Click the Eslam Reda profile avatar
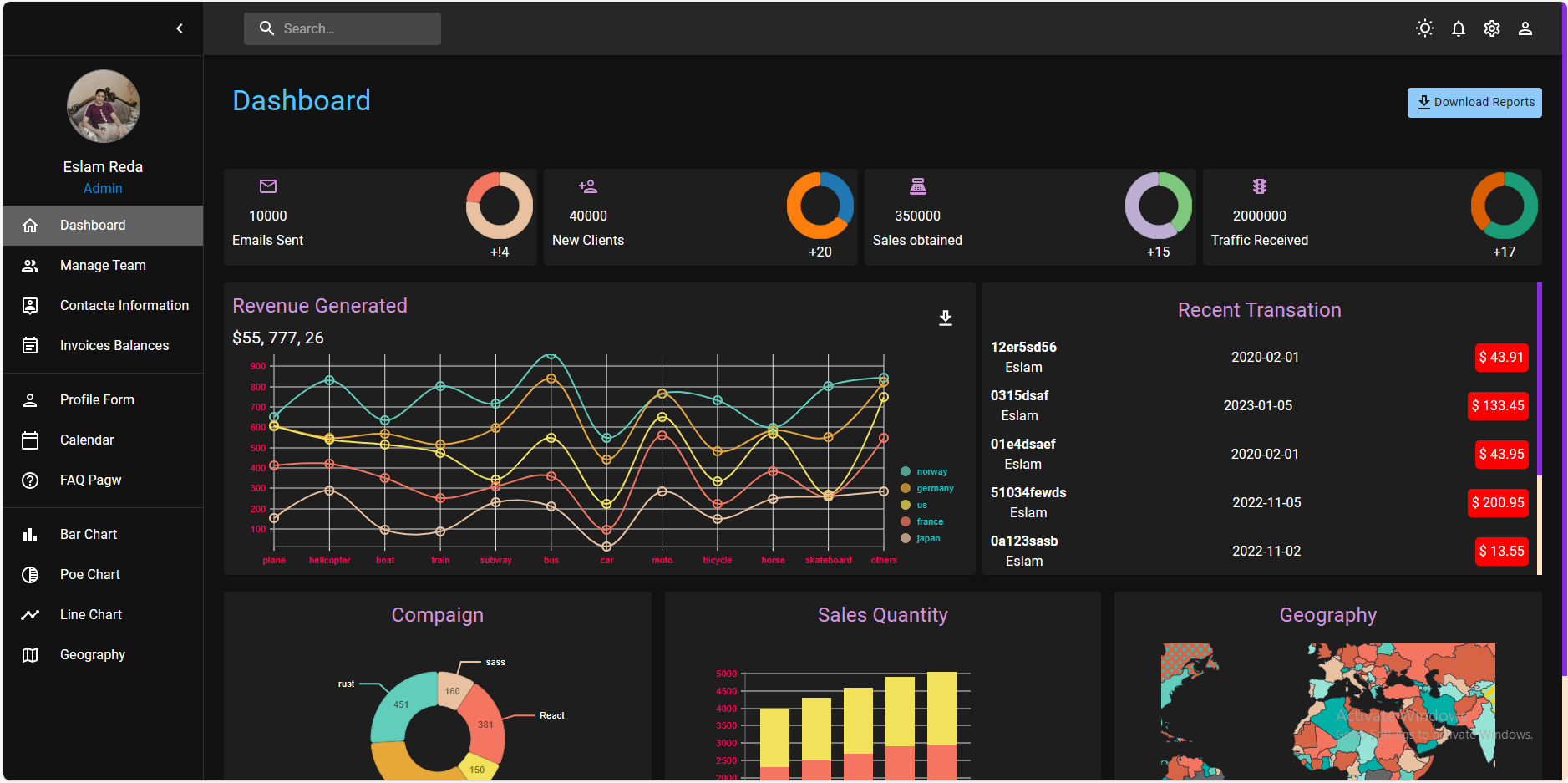The image size is (1568, 783). pos(104,106)
